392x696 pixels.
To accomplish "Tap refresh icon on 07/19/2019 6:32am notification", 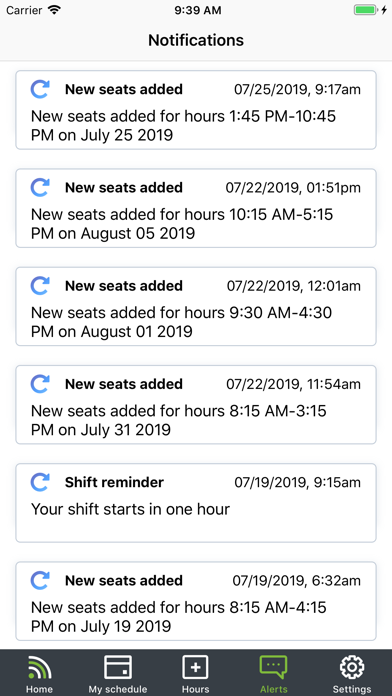I will click(40, 580).
